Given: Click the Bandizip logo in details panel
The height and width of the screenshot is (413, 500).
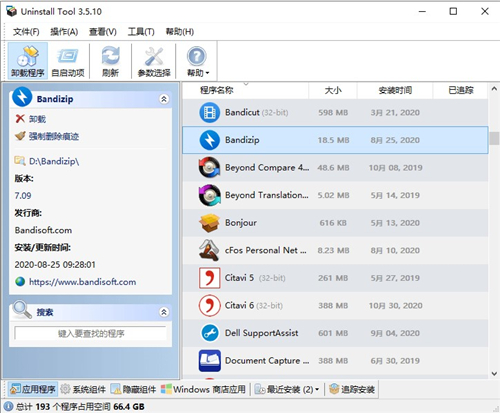Looking at the screenshot, I should point(22,97).
